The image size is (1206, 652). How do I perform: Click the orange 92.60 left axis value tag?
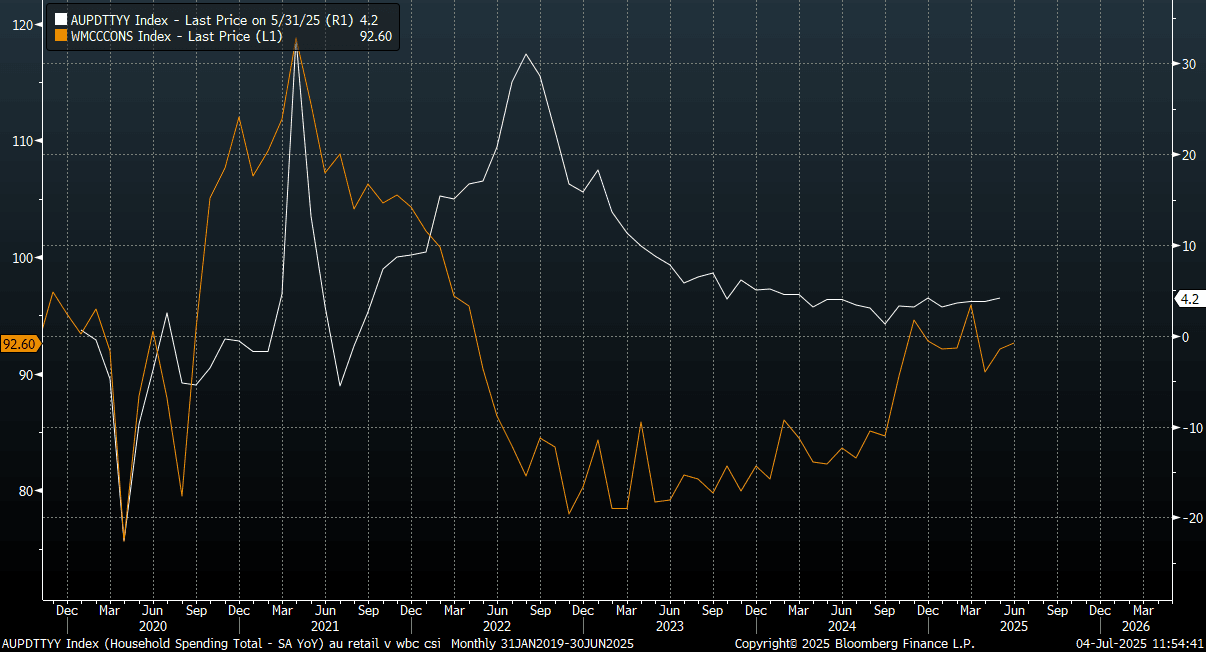20,345
